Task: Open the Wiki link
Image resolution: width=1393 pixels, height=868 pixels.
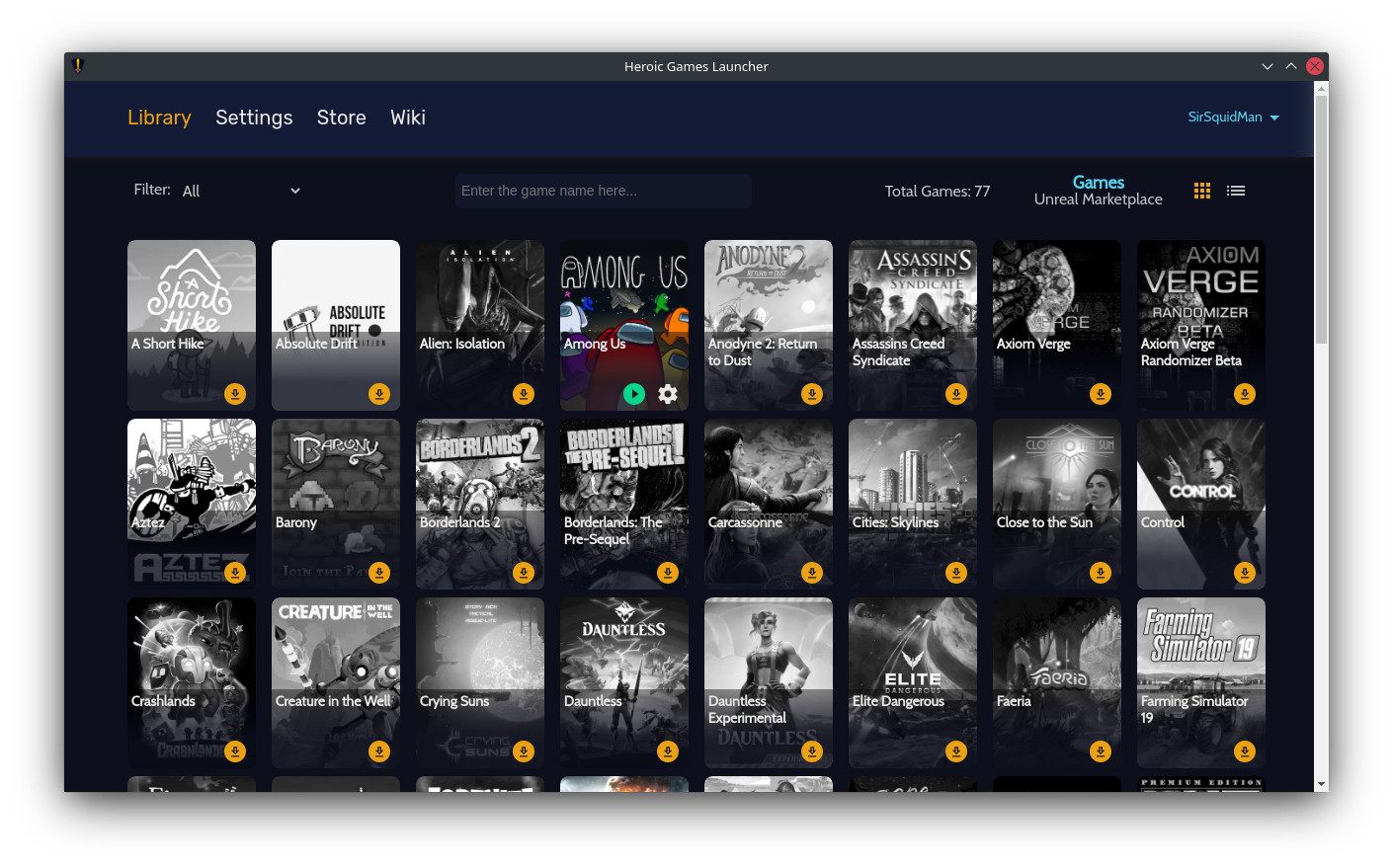Action: point(408,118)
